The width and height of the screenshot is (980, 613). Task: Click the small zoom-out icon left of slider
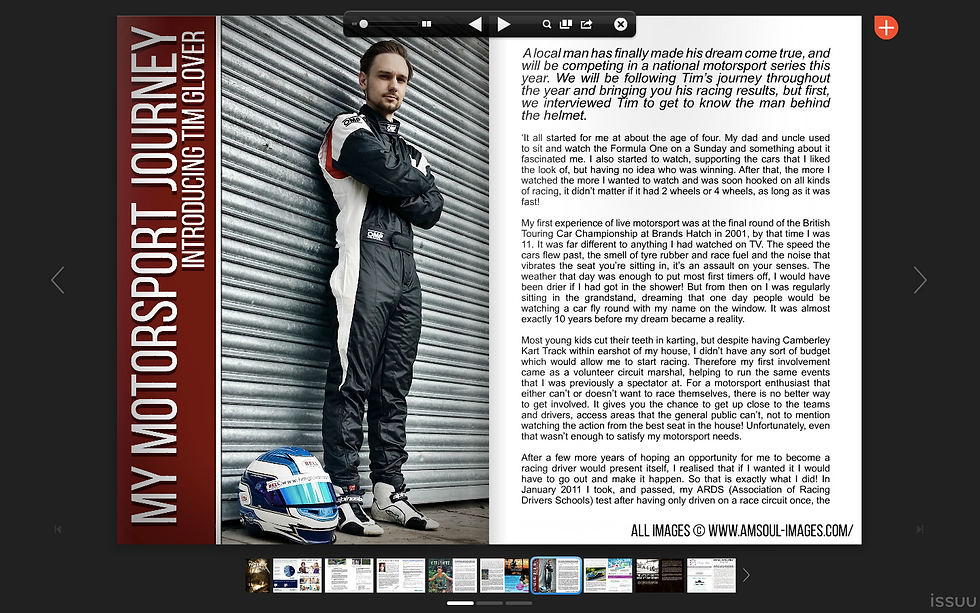(x=354, y=24)
